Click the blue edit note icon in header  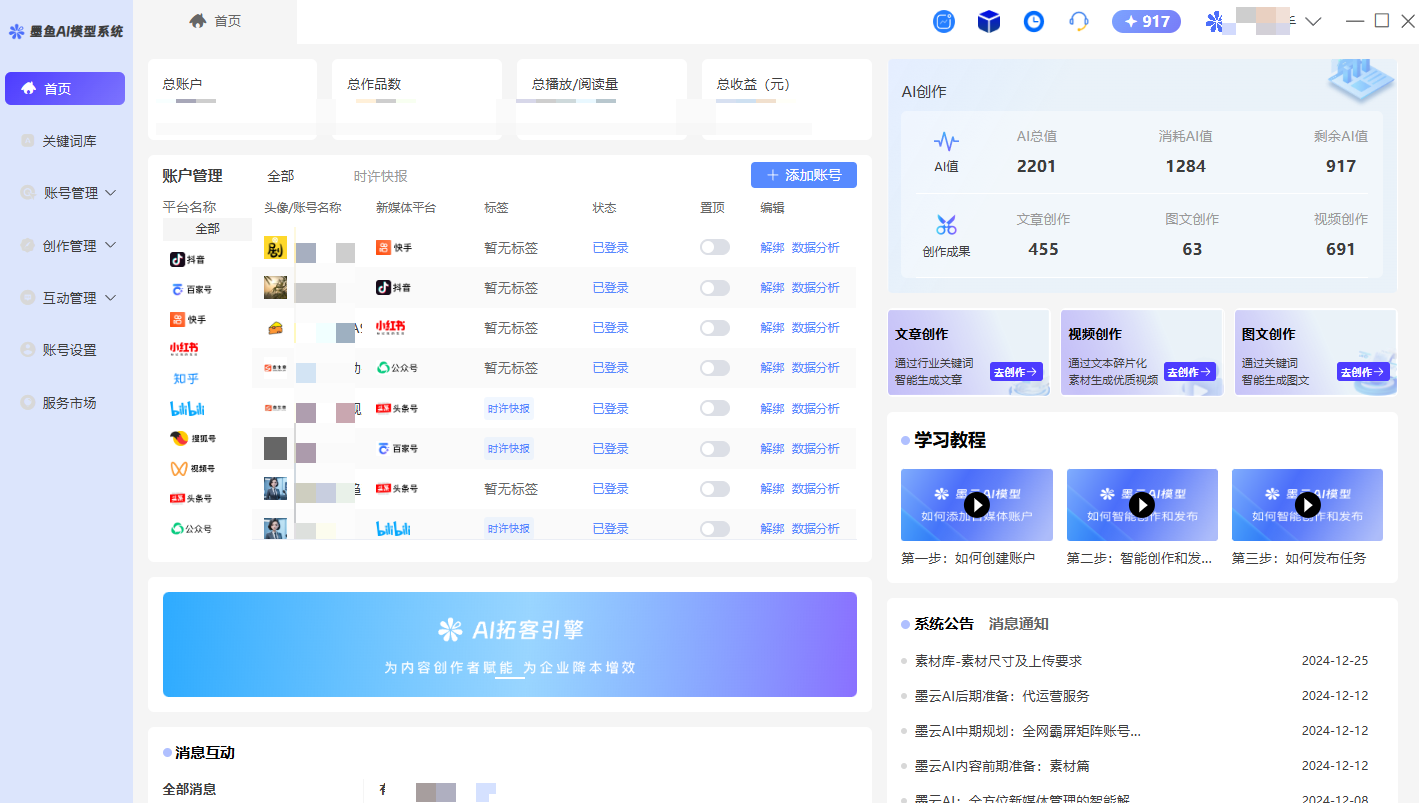[x=944, y=21]
